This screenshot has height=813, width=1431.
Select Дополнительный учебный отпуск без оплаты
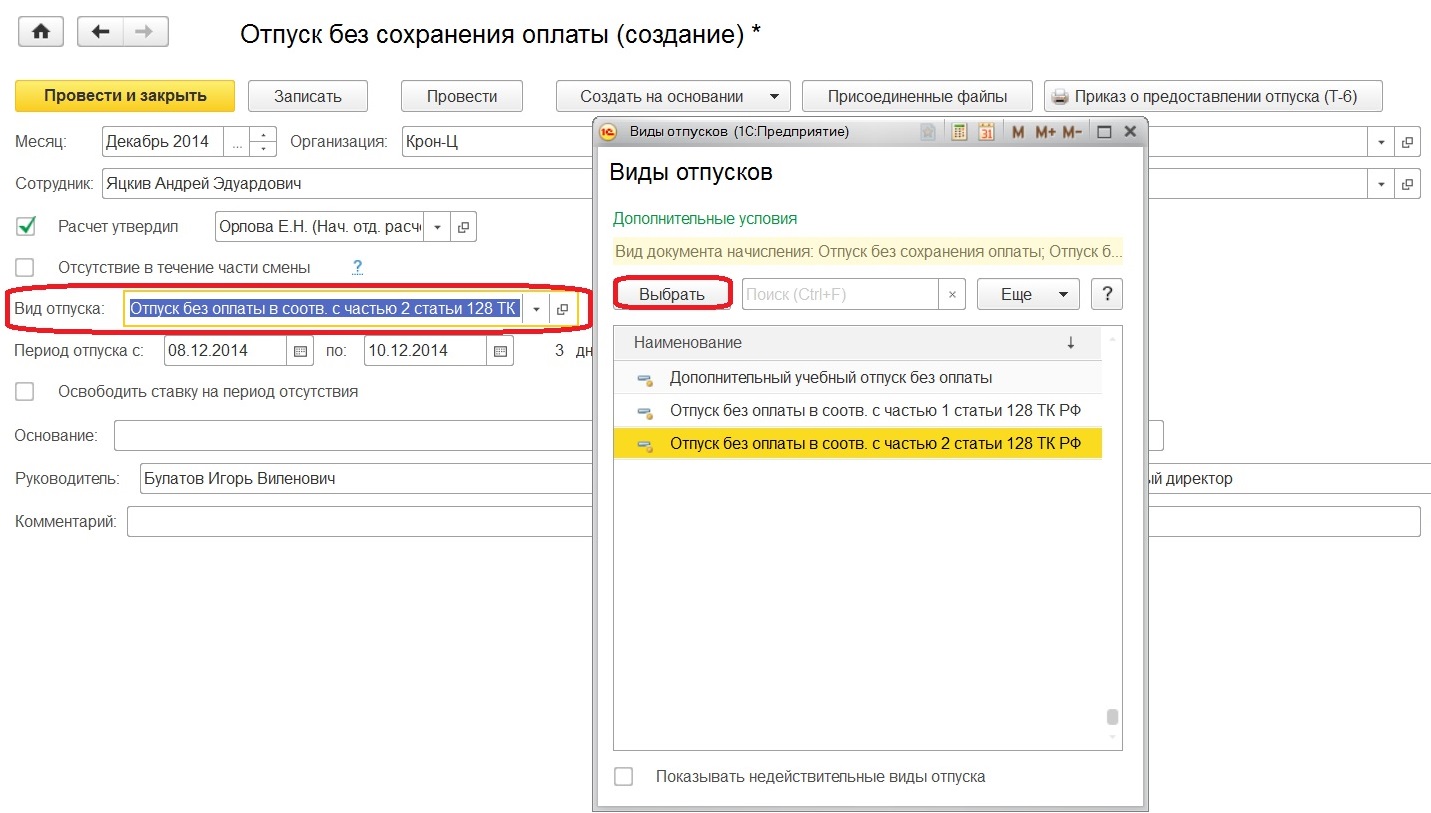pyautogui.click(x=830, y=378)
